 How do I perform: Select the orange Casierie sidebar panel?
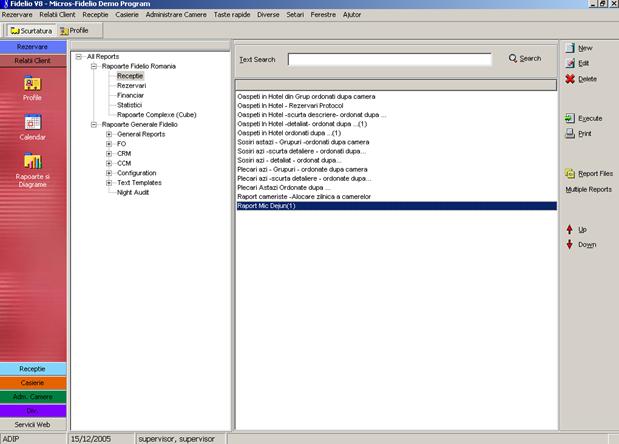click(33, 383)
